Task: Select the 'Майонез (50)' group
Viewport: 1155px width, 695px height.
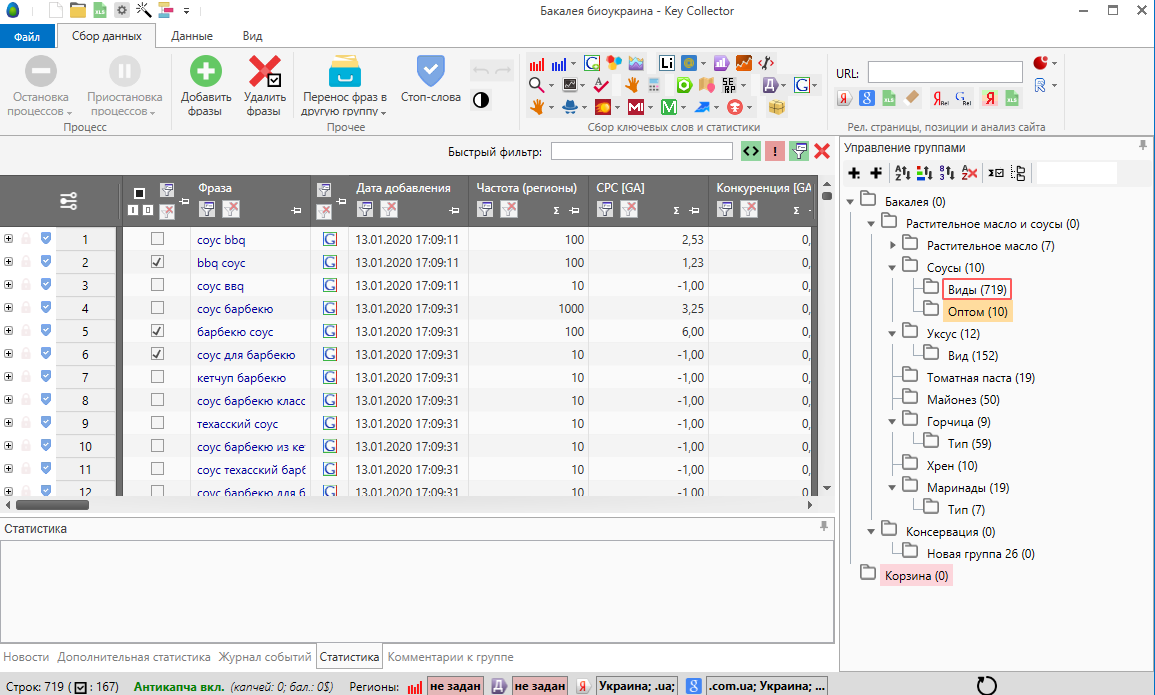Action: (963, 400)
